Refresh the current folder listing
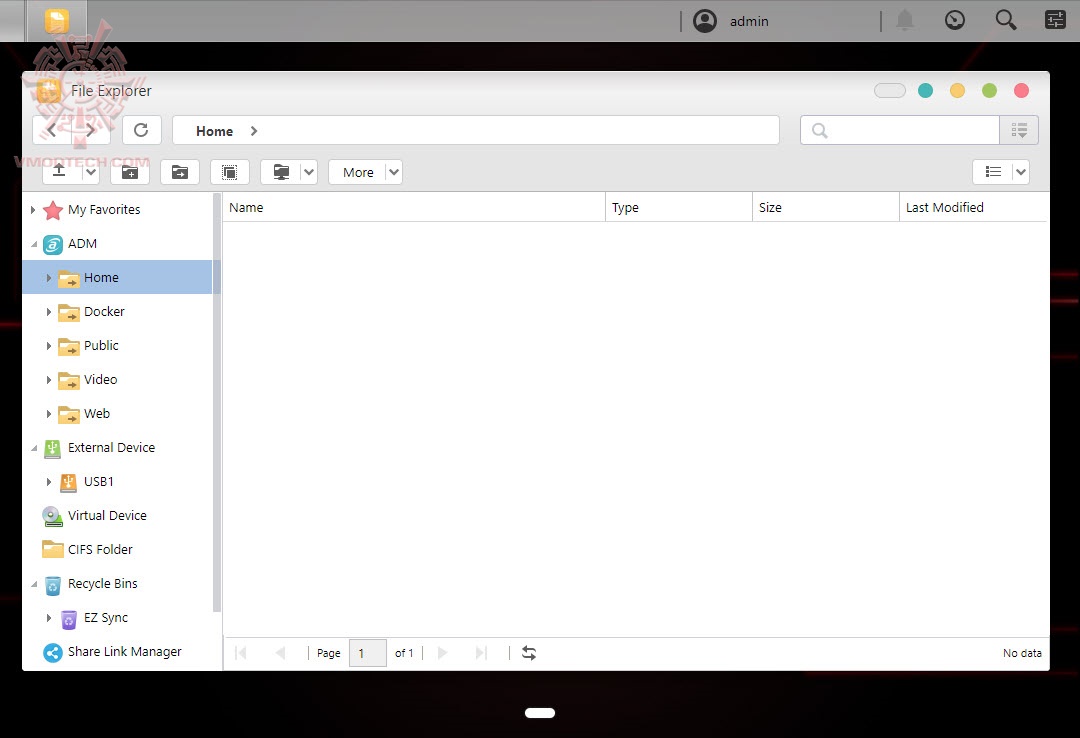1080x738 pixels. 141,130
